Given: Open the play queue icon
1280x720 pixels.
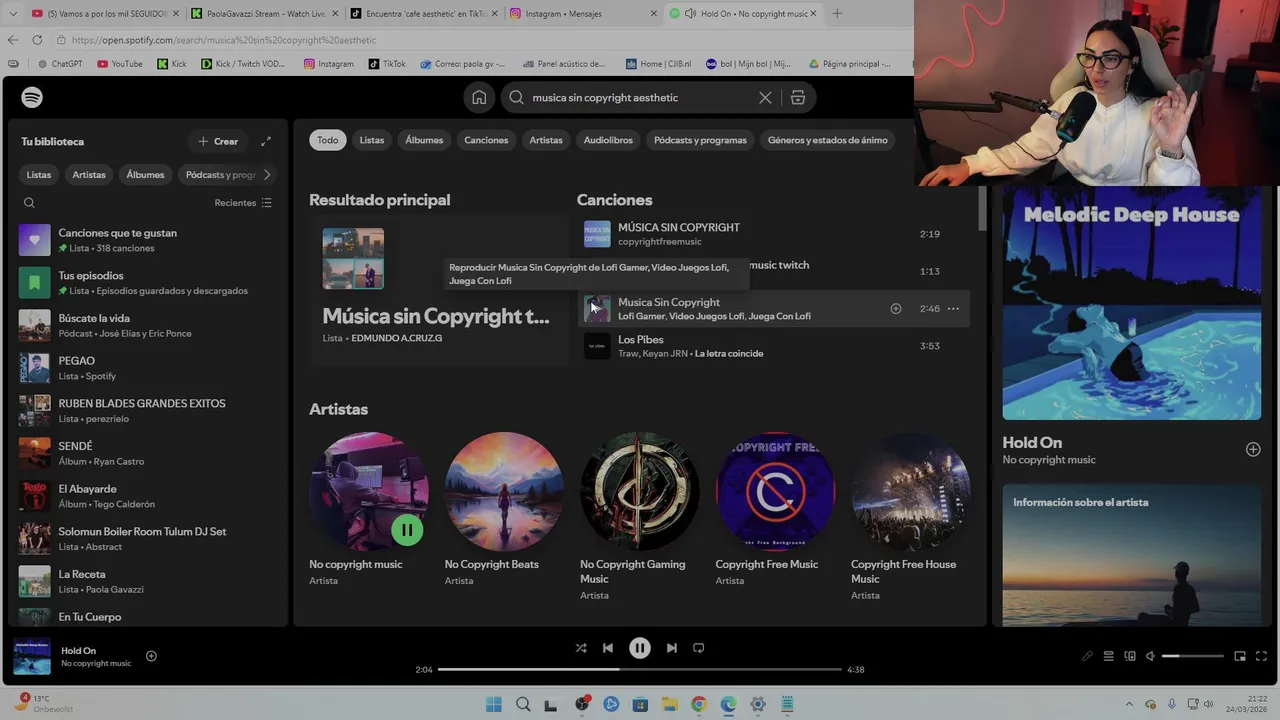Looking at the screenshot, I should pos(1108,656).
